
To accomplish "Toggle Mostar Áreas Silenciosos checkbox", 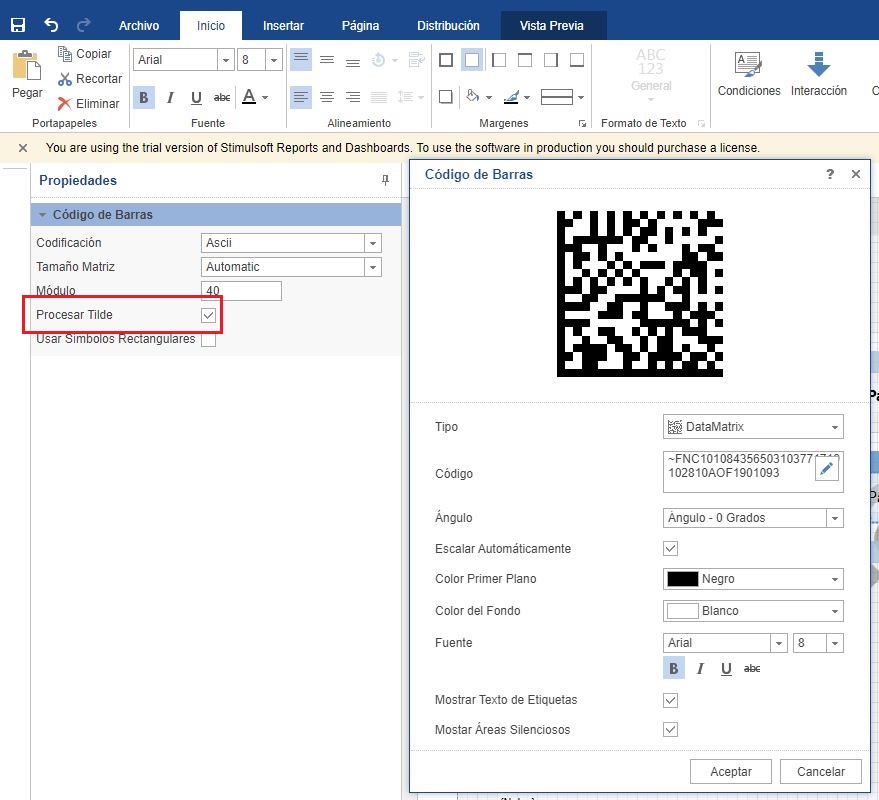I will pos(670,729).
